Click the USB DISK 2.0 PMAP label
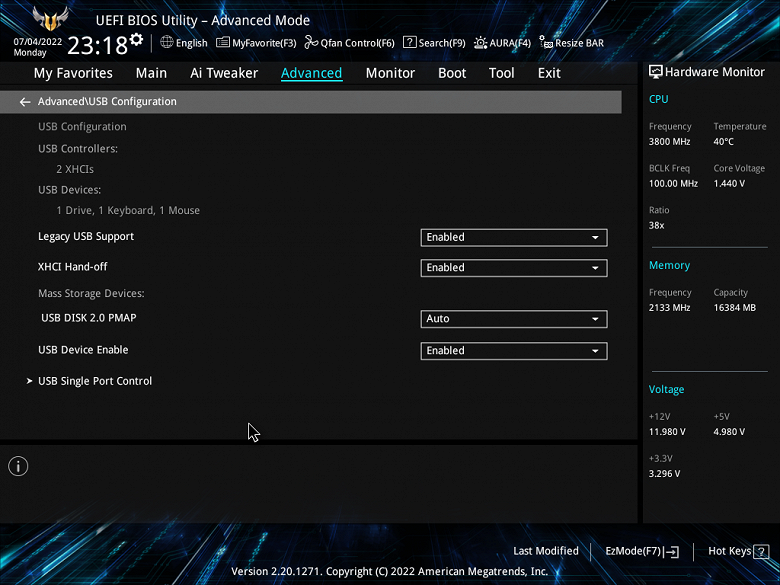Screen dimensions: 780x585 pos(89,318)
